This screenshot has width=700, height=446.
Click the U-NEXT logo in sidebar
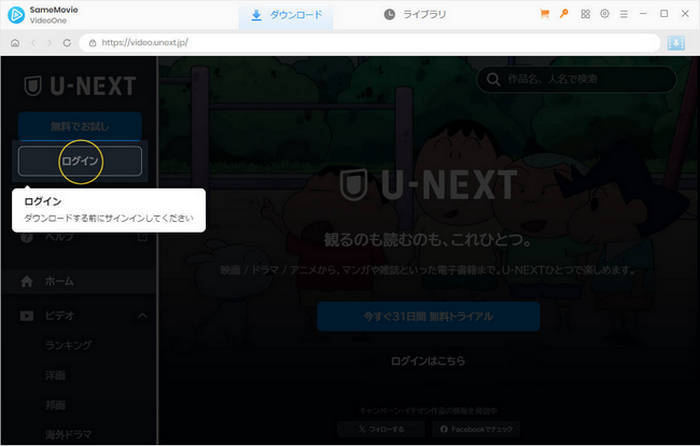[80, 86]
